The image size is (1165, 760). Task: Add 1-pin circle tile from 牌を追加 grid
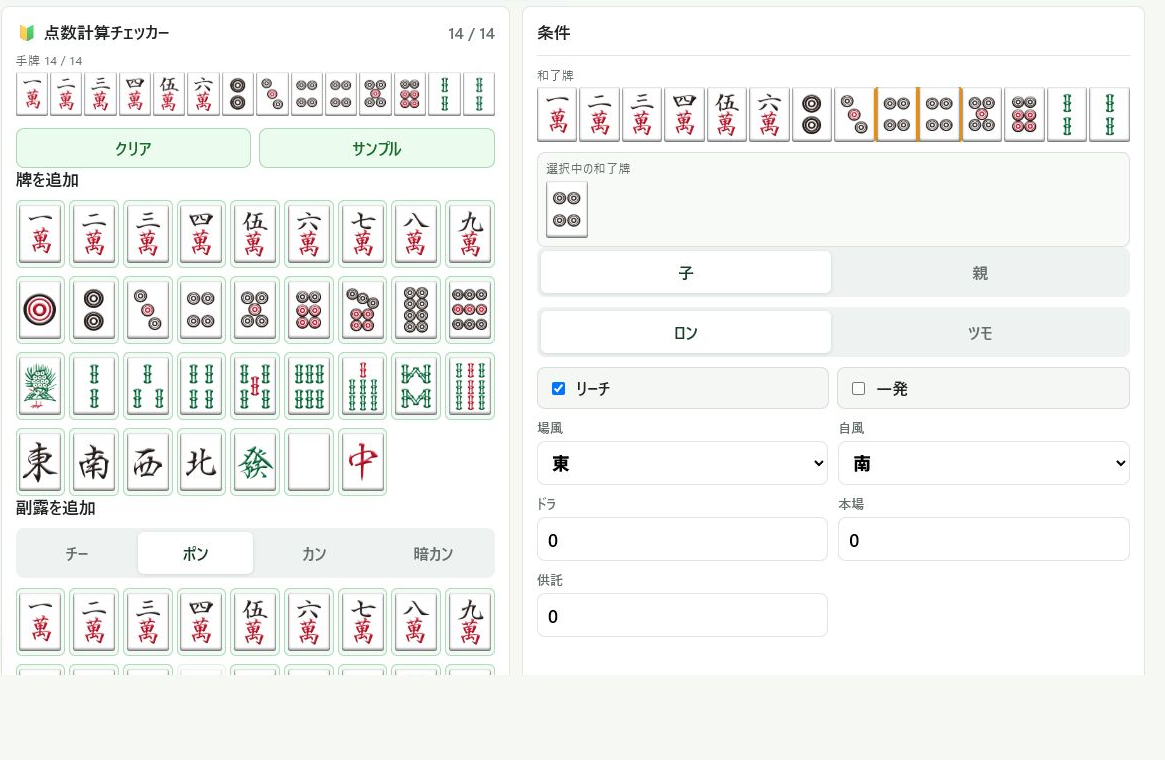[x=40, y=310]
